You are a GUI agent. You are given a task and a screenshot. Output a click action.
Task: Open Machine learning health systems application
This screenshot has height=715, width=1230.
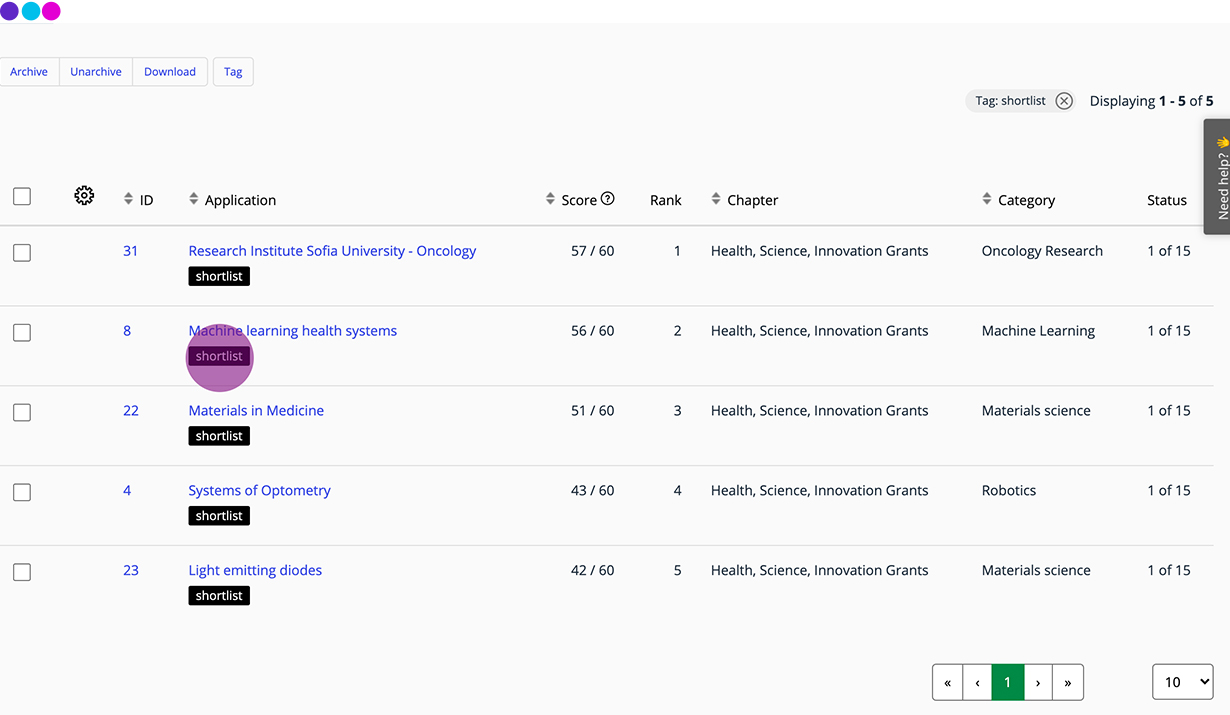292,331
